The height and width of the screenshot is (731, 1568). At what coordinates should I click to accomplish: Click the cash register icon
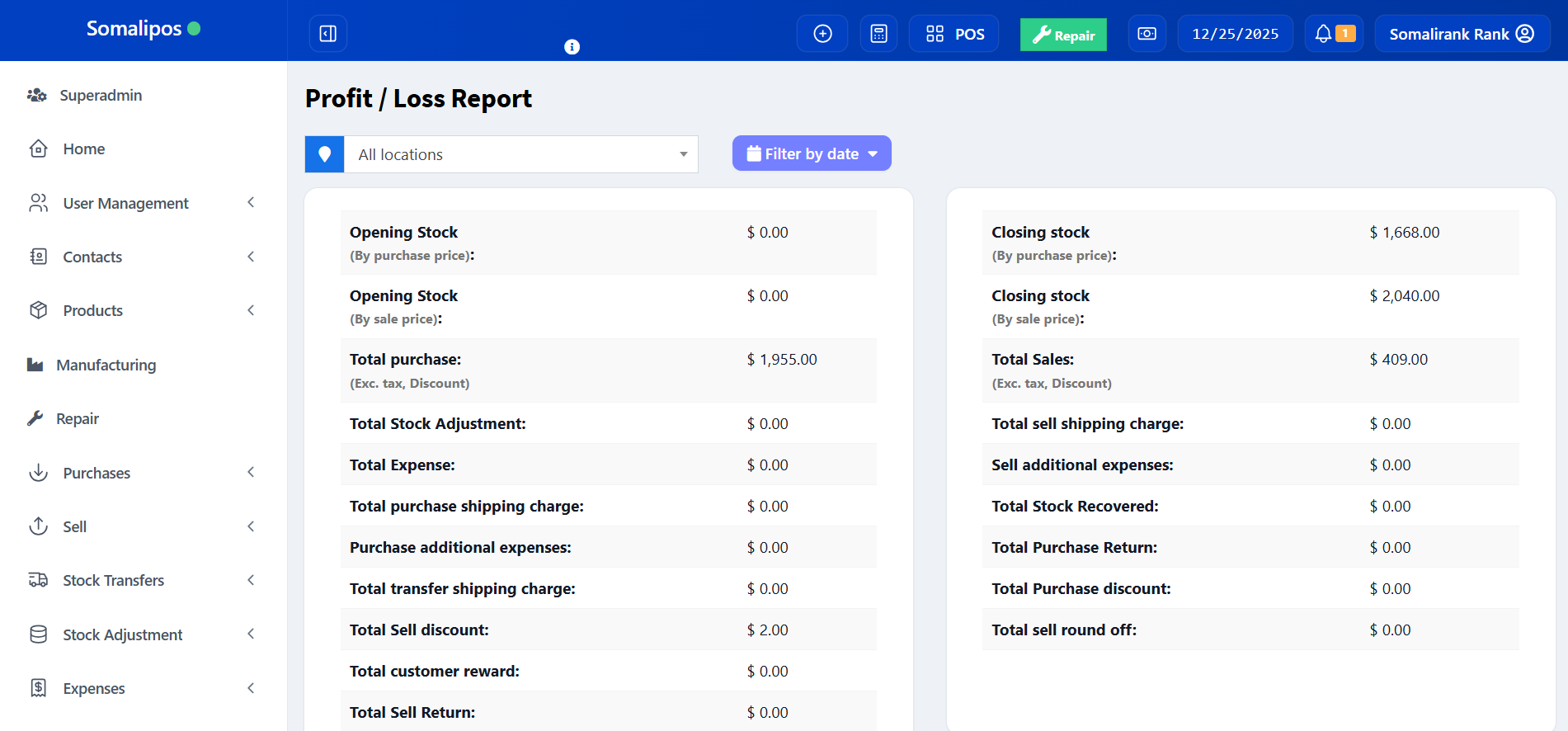(1147, 34)
